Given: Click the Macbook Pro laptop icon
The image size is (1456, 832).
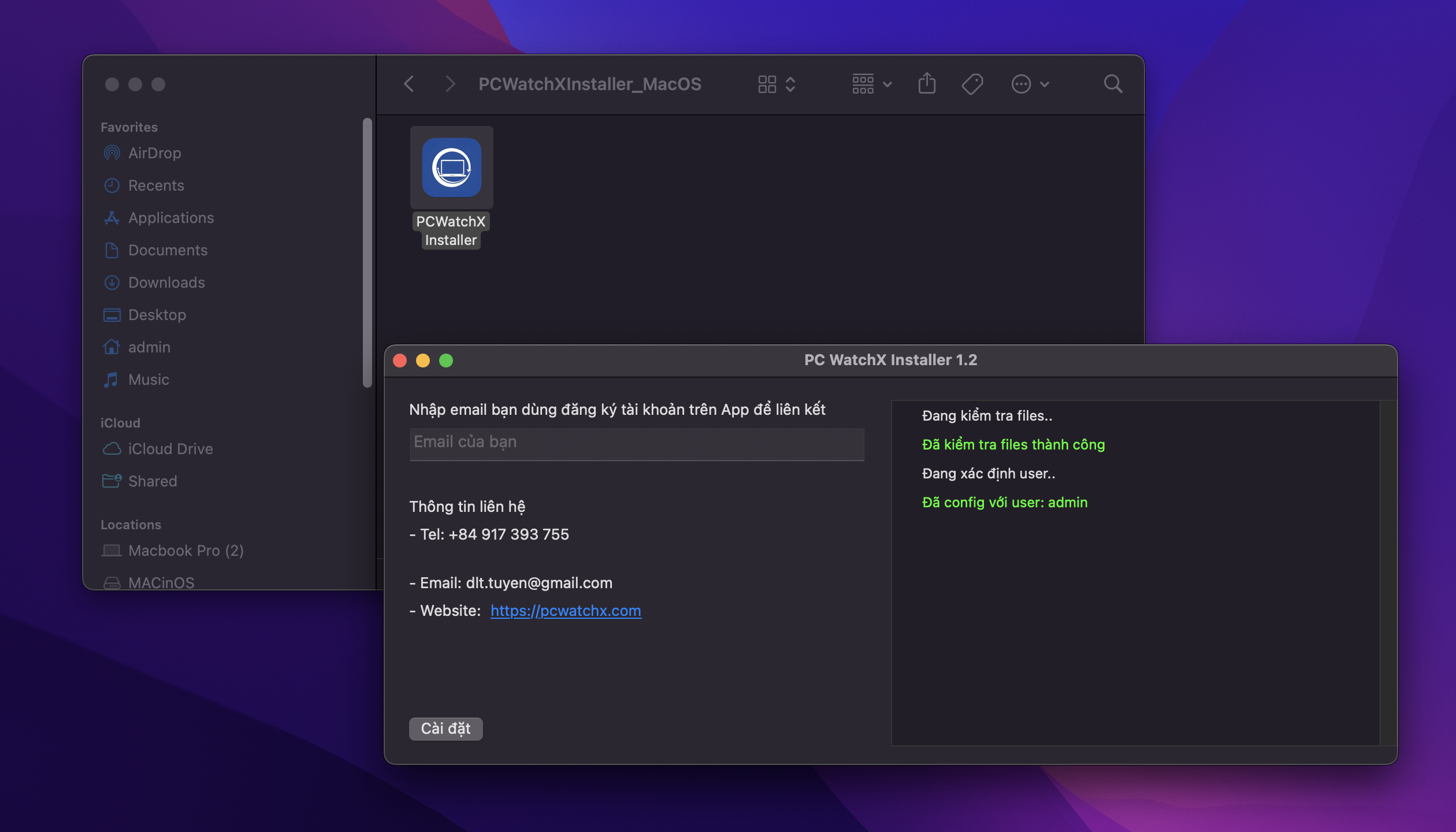Looking at the screenshot, I should (112, 551).
